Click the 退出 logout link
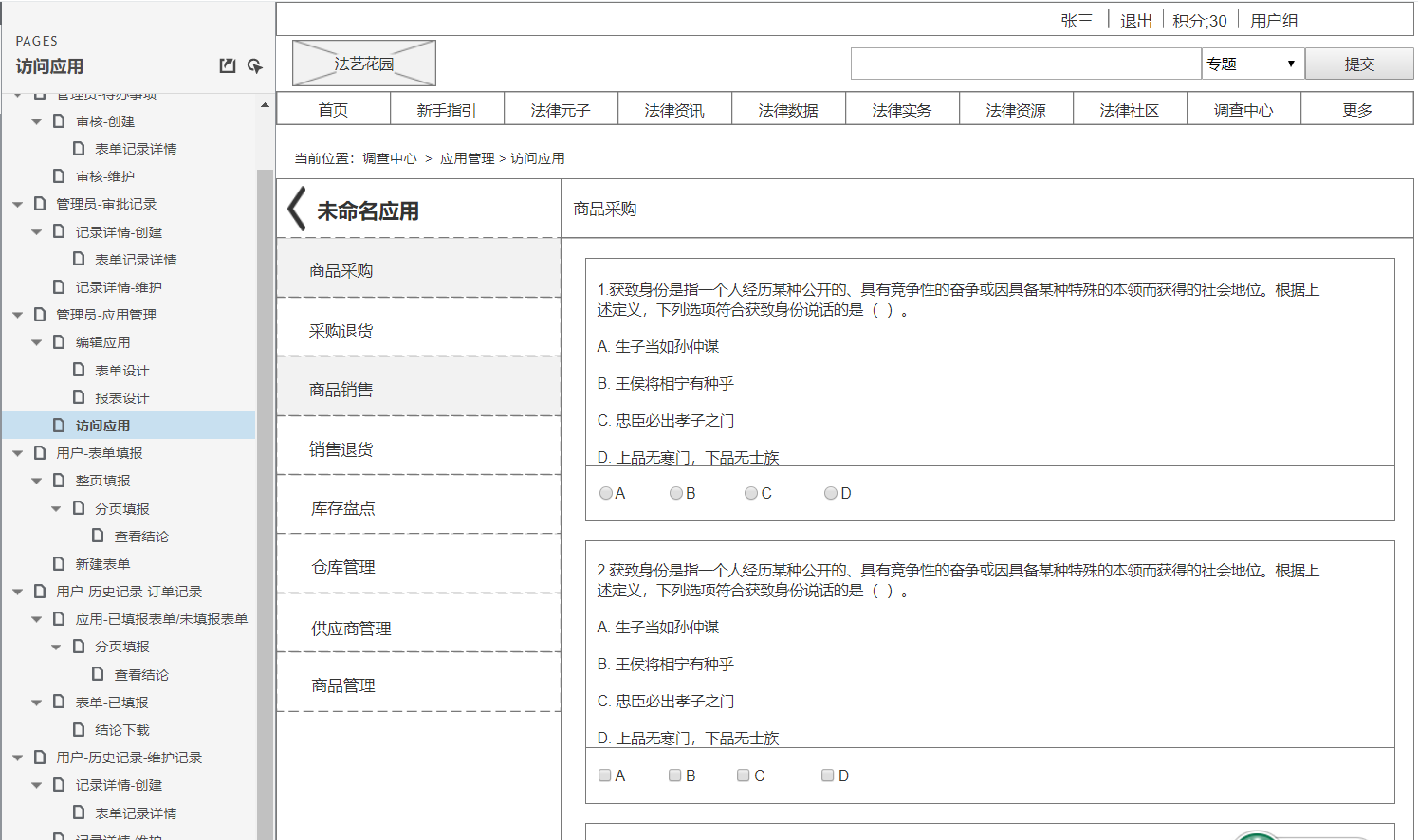This screenshot has height=840, width=1418. coord(1135,21)
